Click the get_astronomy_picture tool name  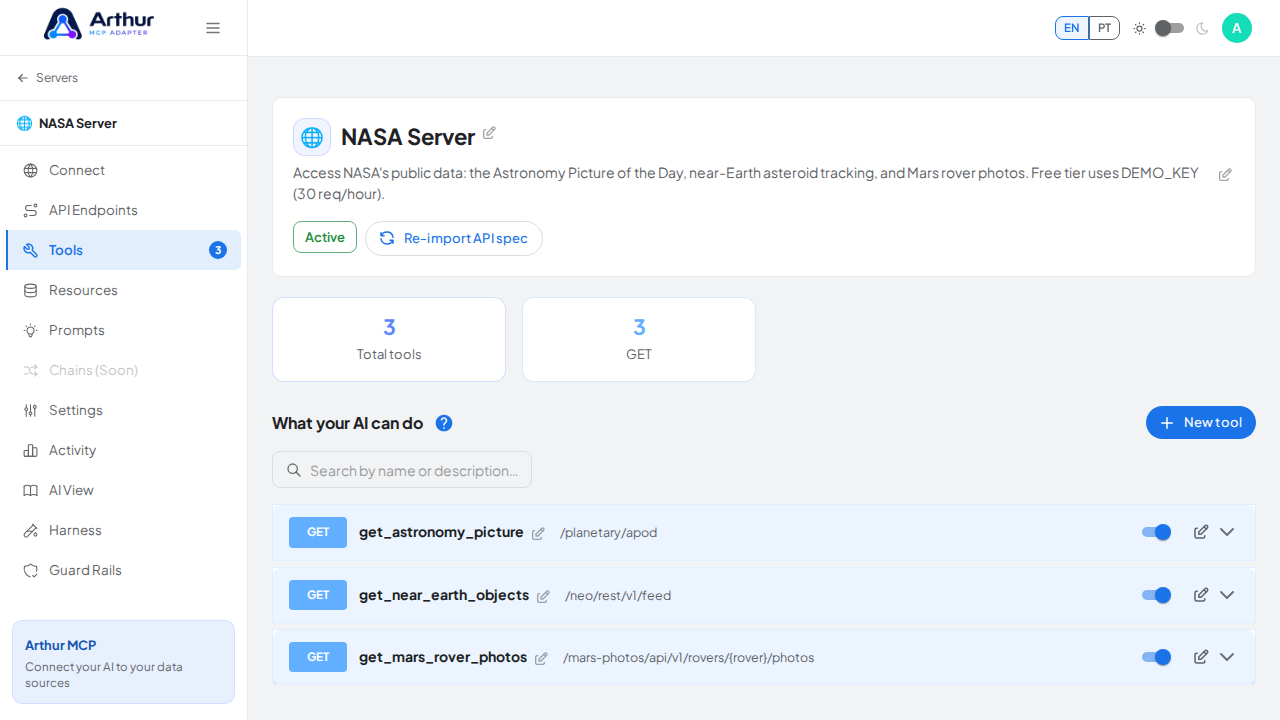click(x=441, y=532)
